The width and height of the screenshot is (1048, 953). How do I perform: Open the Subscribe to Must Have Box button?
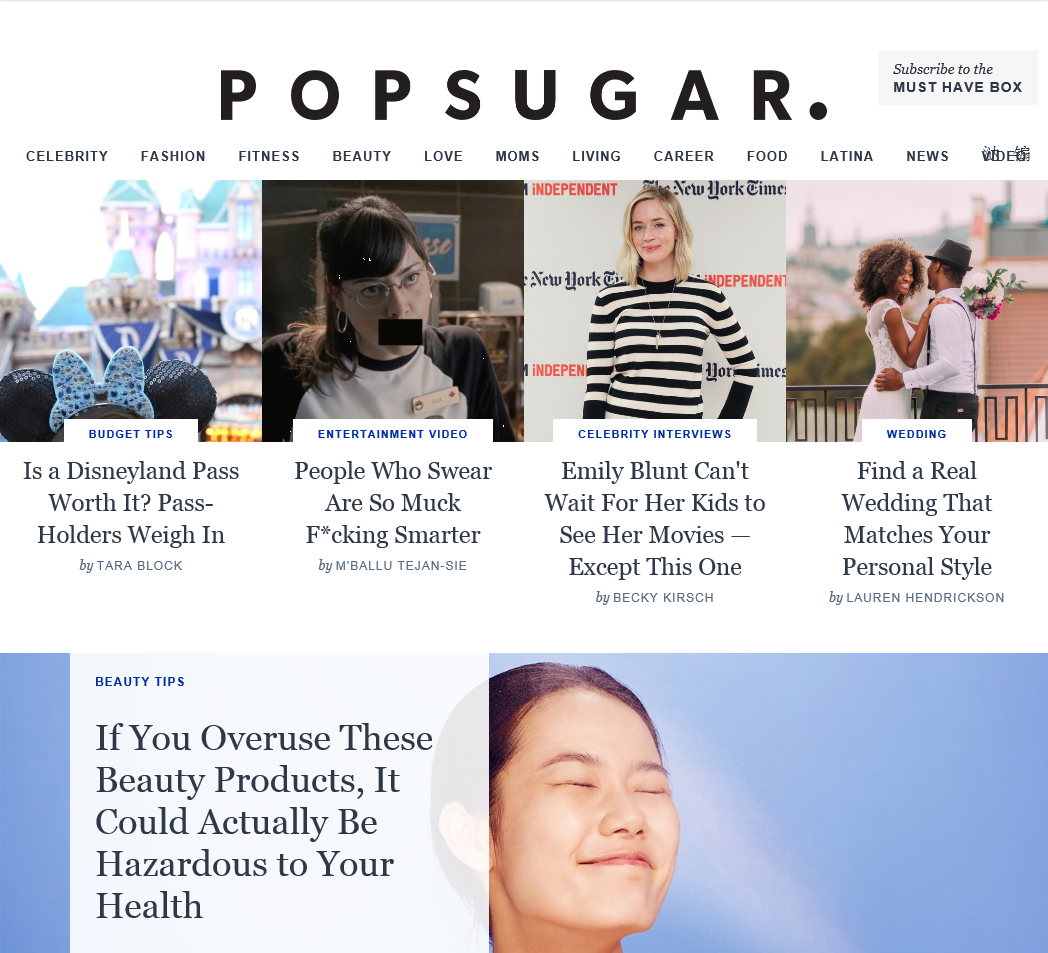point(957,78)
